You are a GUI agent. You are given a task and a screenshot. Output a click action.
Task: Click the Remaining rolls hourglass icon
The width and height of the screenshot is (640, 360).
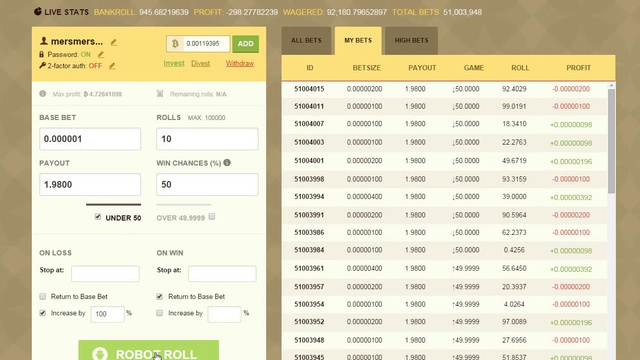point(160,93)
